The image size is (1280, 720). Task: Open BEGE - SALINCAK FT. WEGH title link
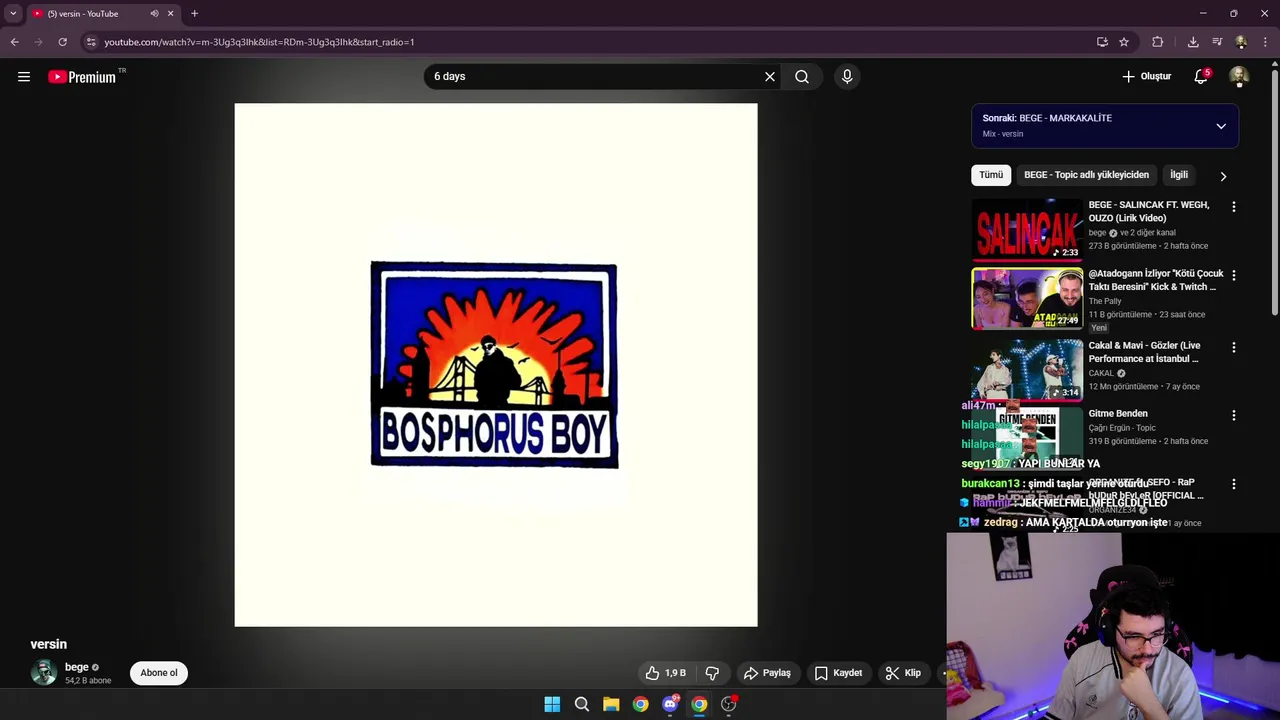click(x=1149, y=211)
